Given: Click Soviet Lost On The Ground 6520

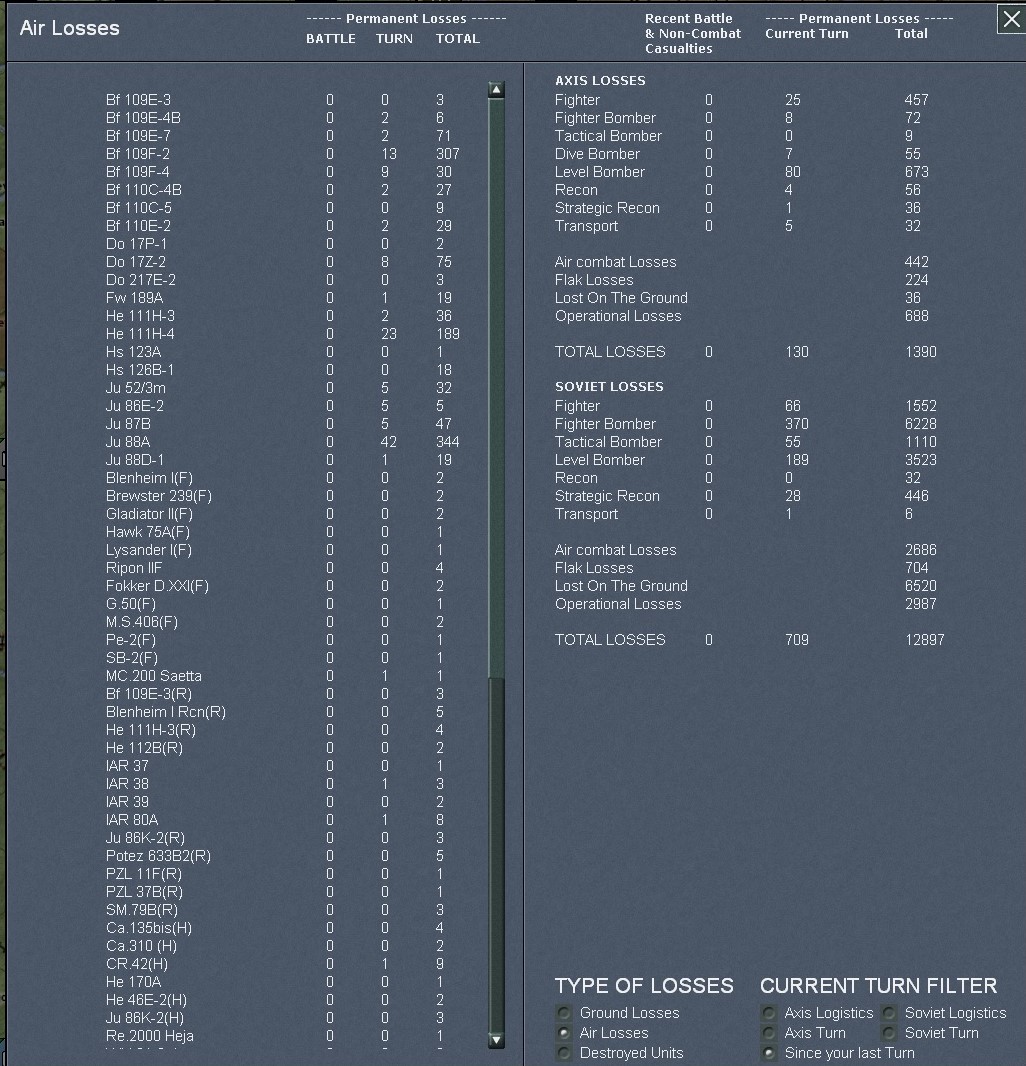Looking at the screenshot, I should click(921, 586).
